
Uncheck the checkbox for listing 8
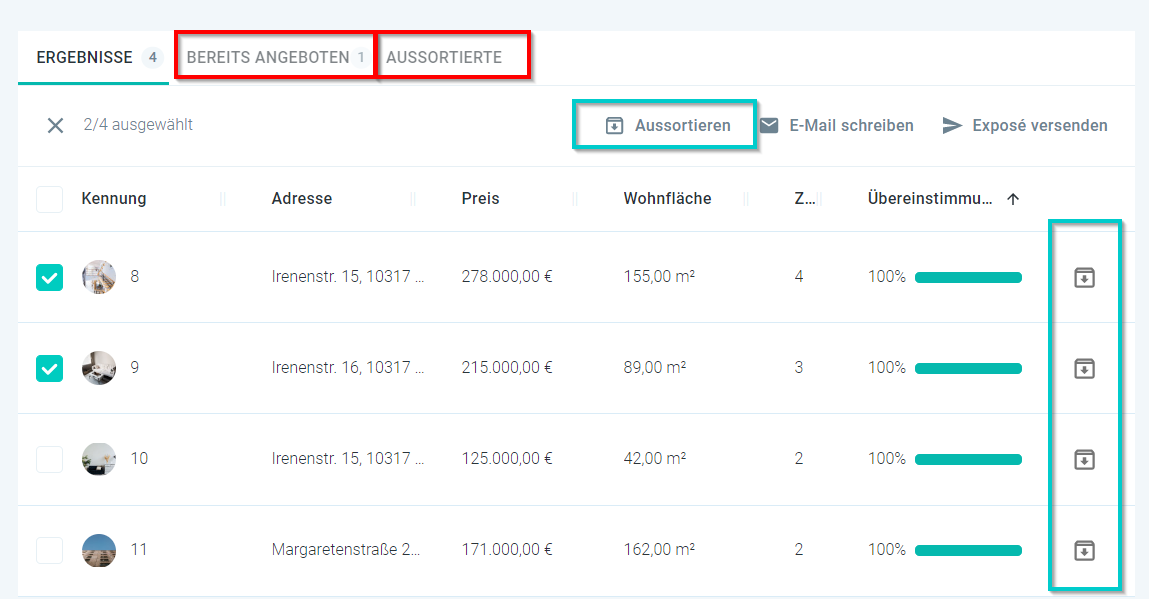pos(50,277)
